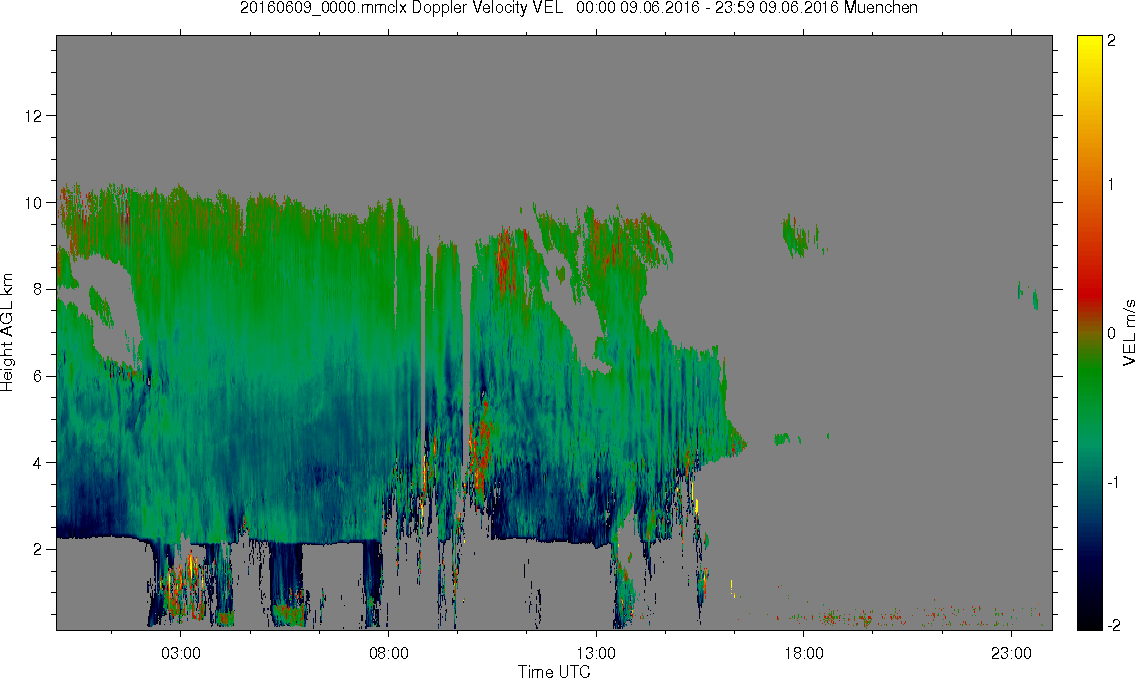Click the height axis label 4

point(38,462)
